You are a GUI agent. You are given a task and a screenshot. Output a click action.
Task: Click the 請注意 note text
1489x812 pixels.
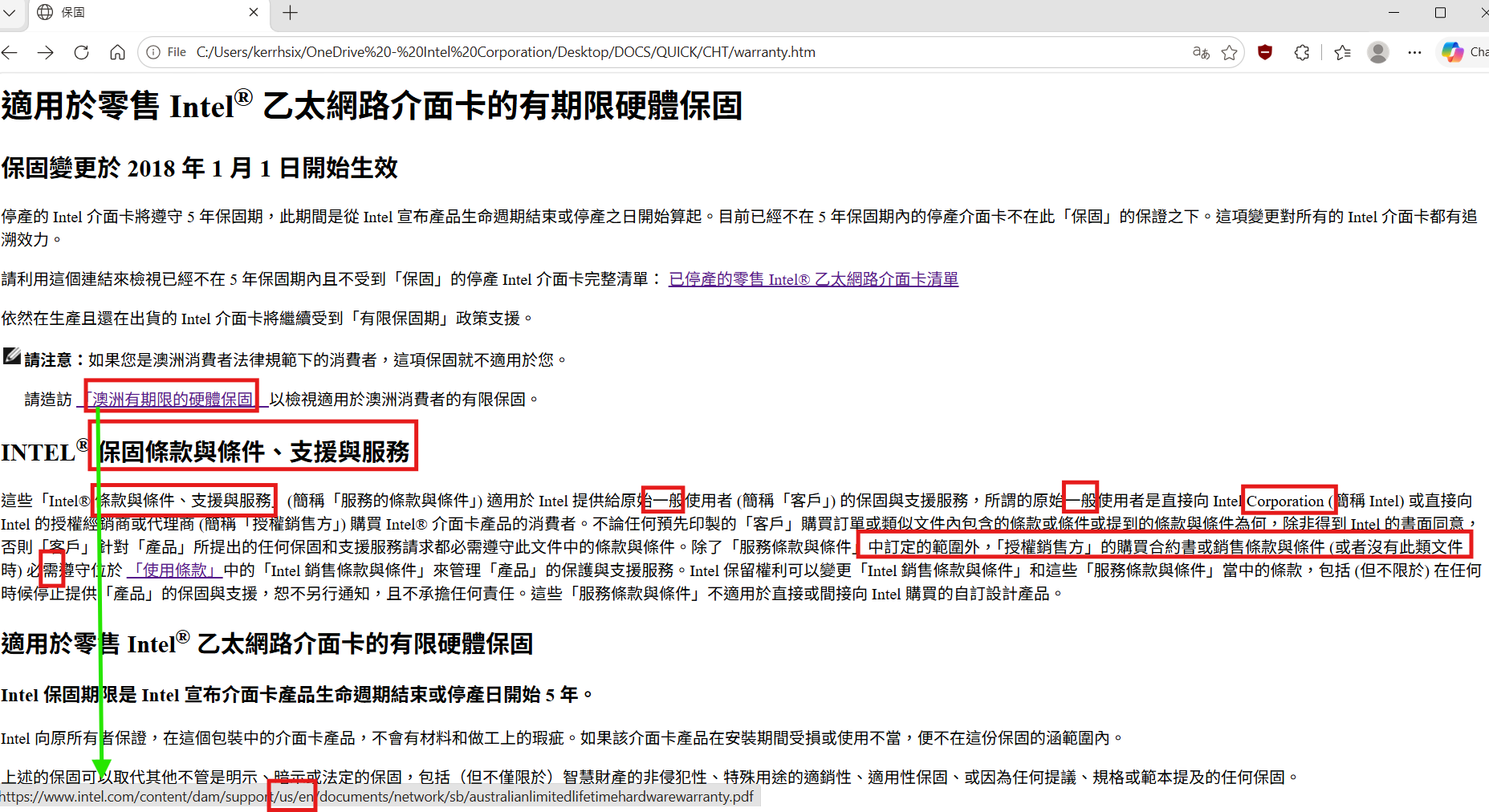[296, 360]
